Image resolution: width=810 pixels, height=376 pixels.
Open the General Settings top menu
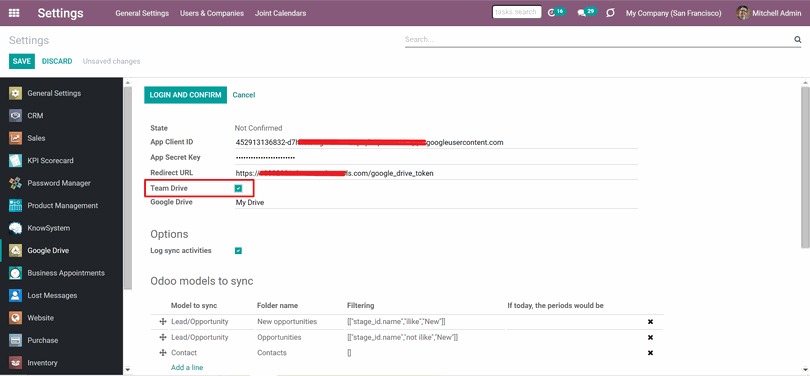coord(142,13)
